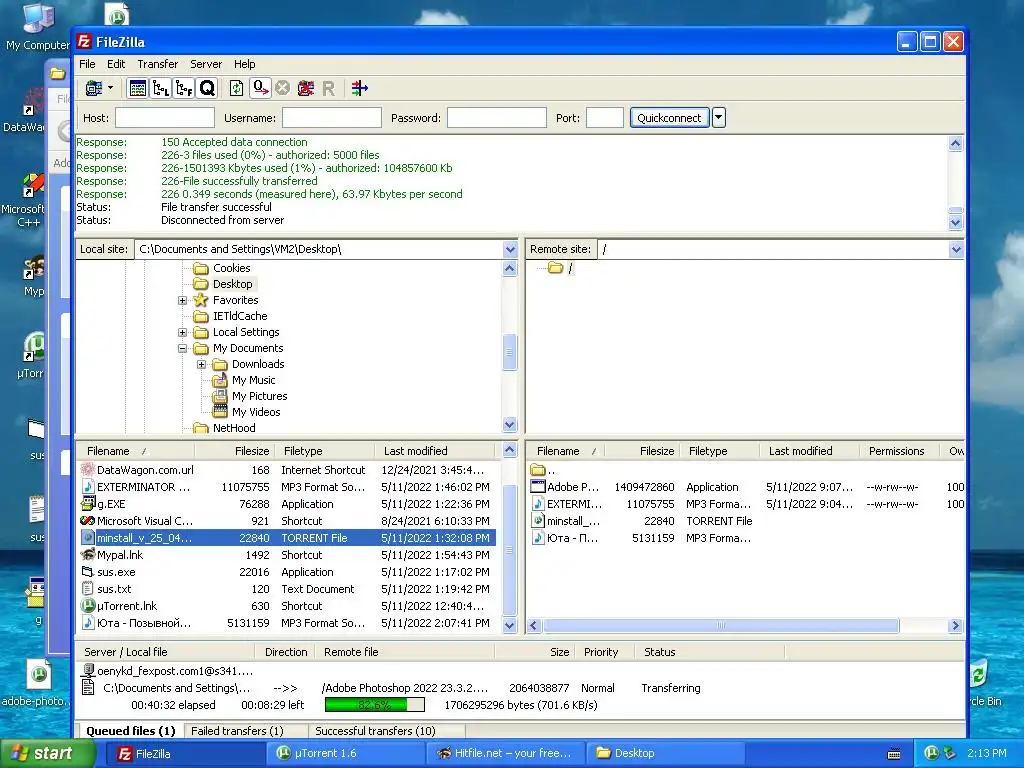This screenshot has height=768, width=1024.
Task: Select the My Music folder icon
Action: [x=220, y=380]
